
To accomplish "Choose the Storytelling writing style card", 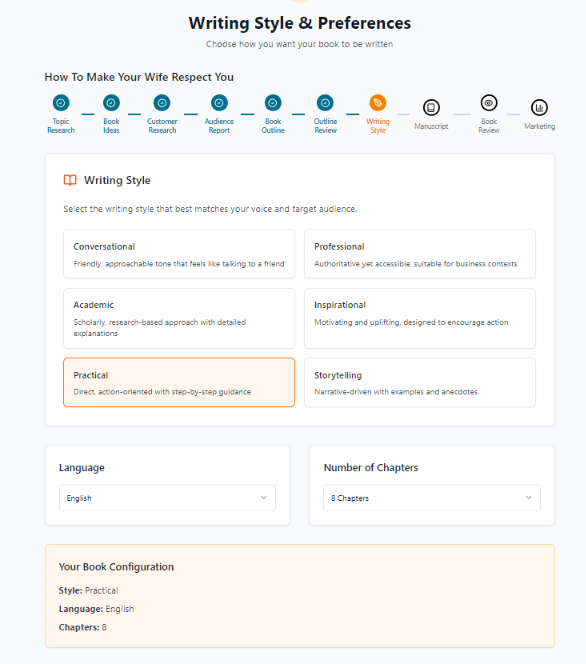I will pyautogui.click(x=420, y=382).
